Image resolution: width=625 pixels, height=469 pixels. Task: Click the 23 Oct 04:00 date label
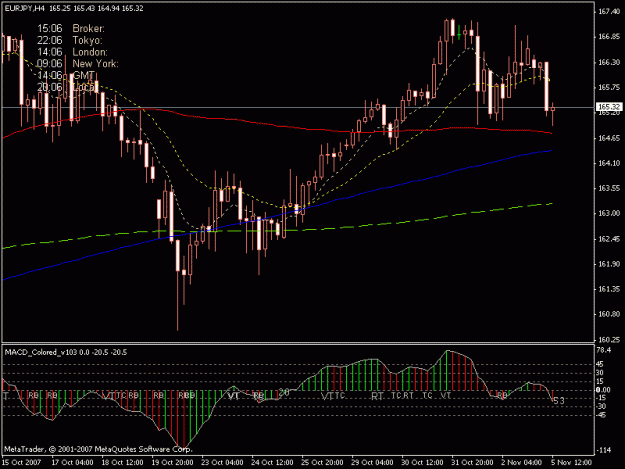222,463
